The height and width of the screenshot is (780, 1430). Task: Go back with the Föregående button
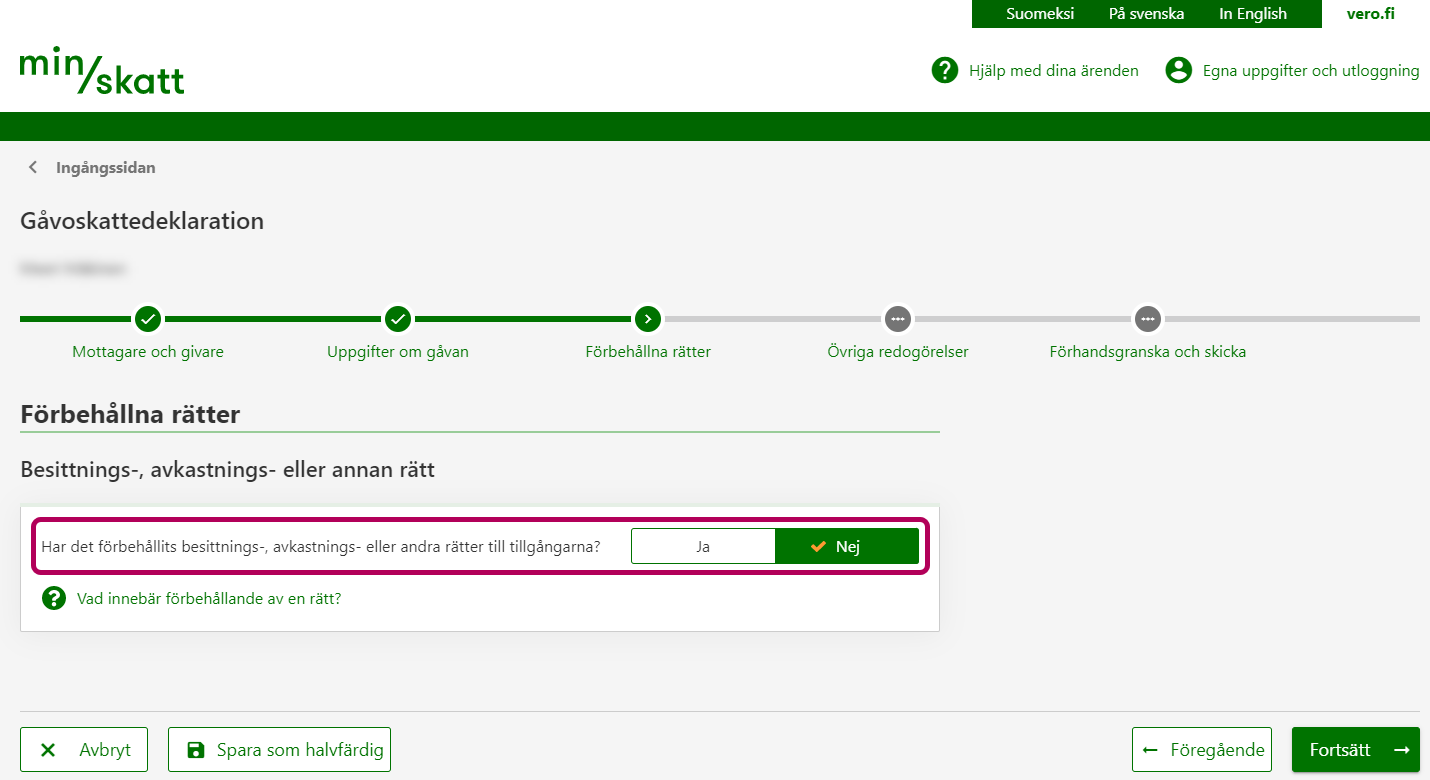[x=1202, y=750]
